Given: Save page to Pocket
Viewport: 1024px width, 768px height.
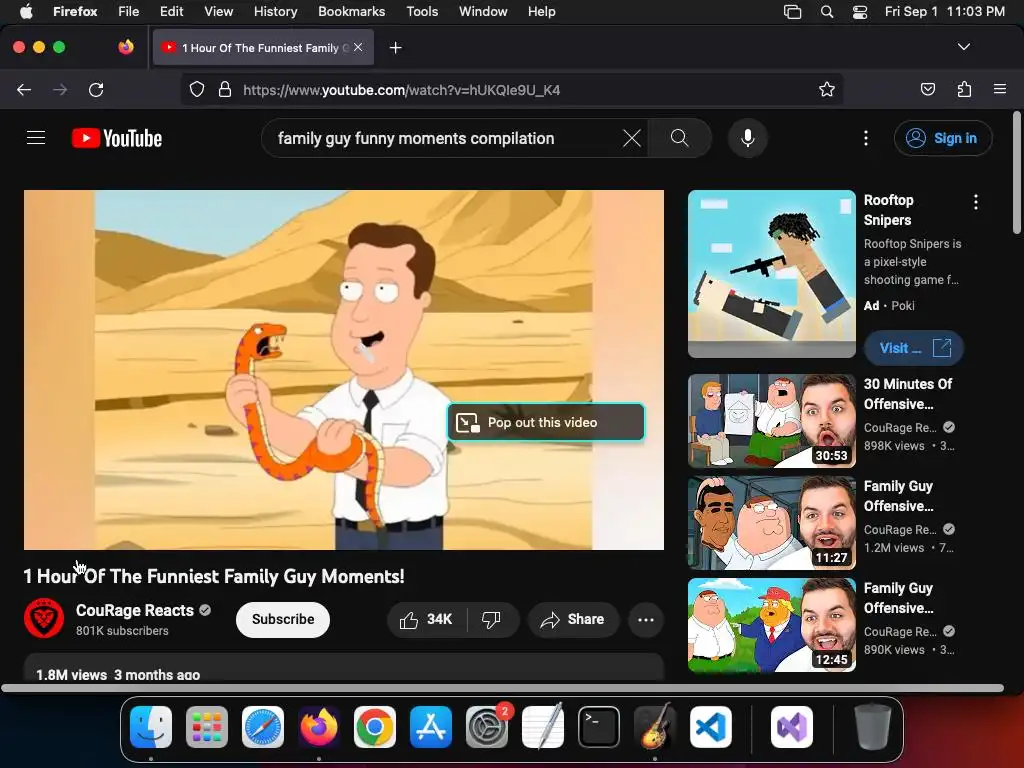Looking at the screenshot, I should pos(928,89).
